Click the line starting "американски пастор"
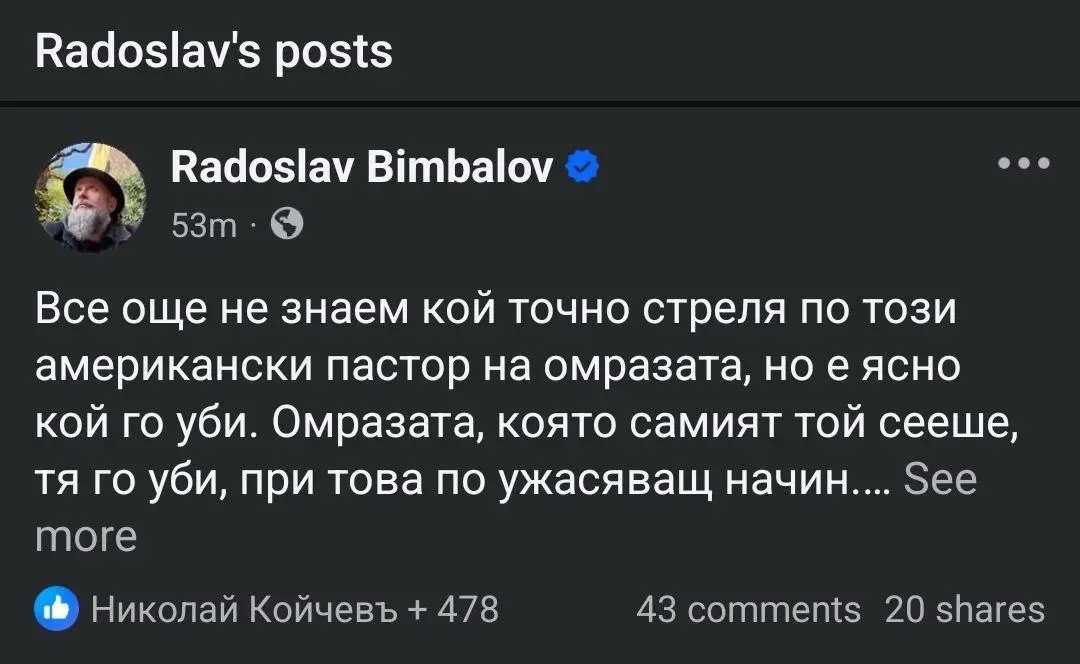 [496, 367]
